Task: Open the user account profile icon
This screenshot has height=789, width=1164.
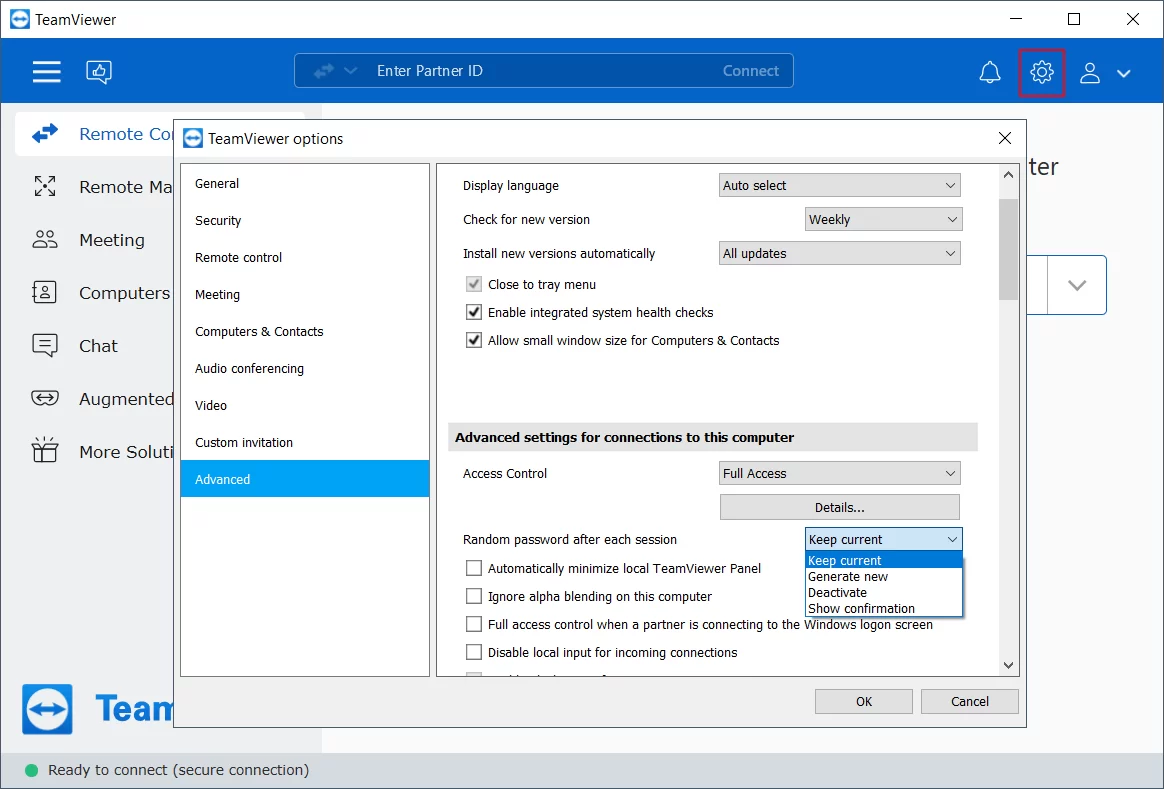Action: [x=1090, y=72]
